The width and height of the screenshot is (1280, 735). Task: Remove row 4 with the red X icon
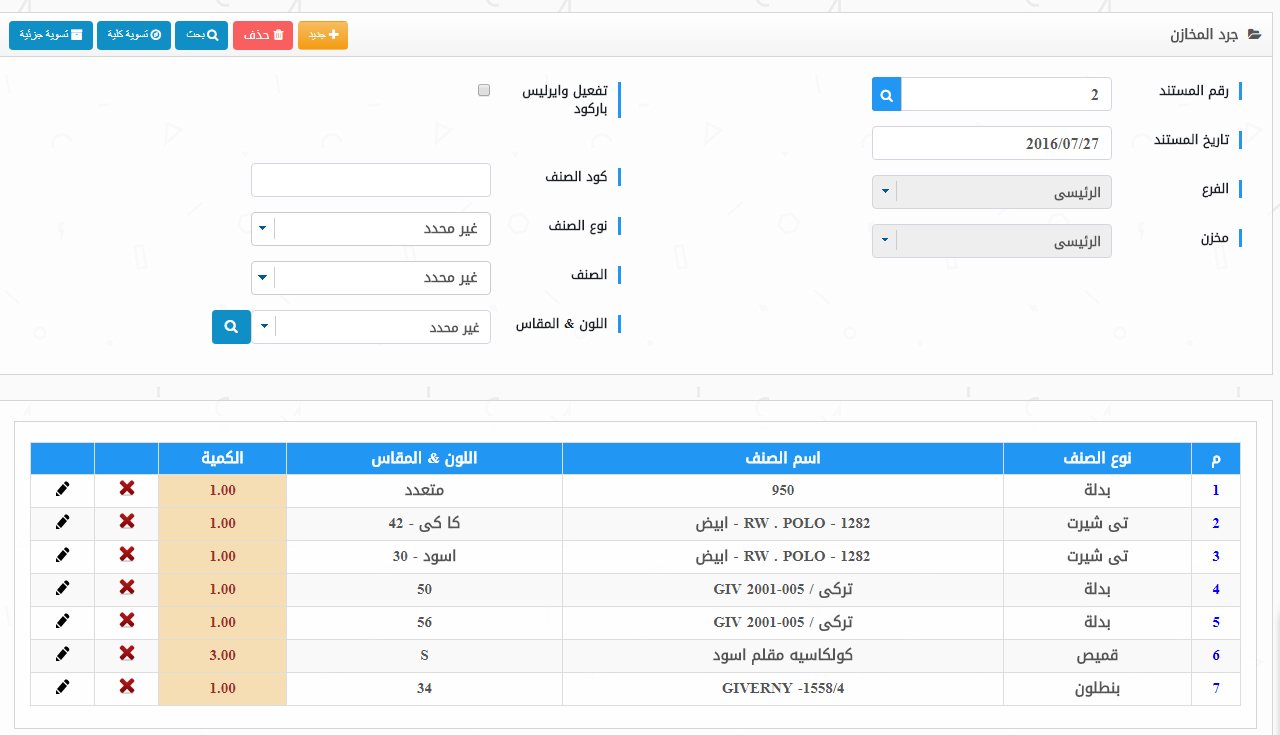tap(127, 588)
